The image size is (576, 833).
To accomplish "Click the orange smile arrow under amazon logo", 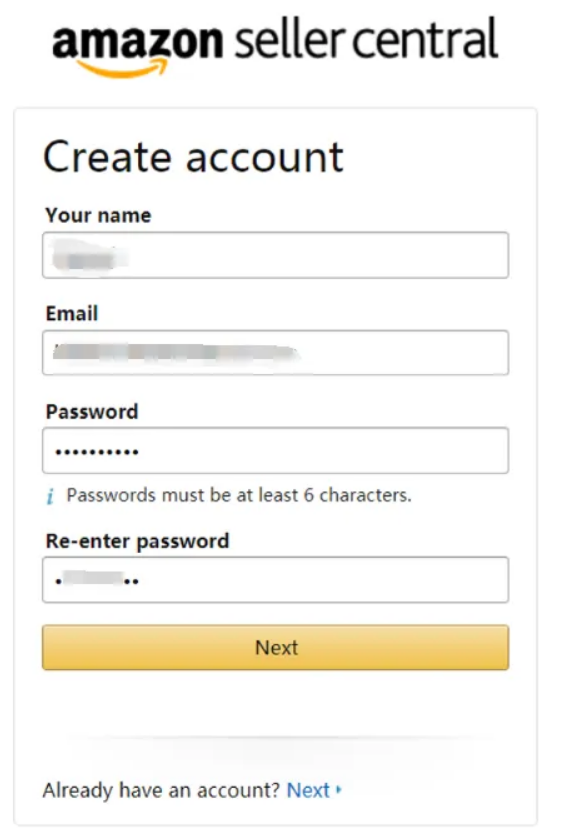I will (x=123, y=67).
